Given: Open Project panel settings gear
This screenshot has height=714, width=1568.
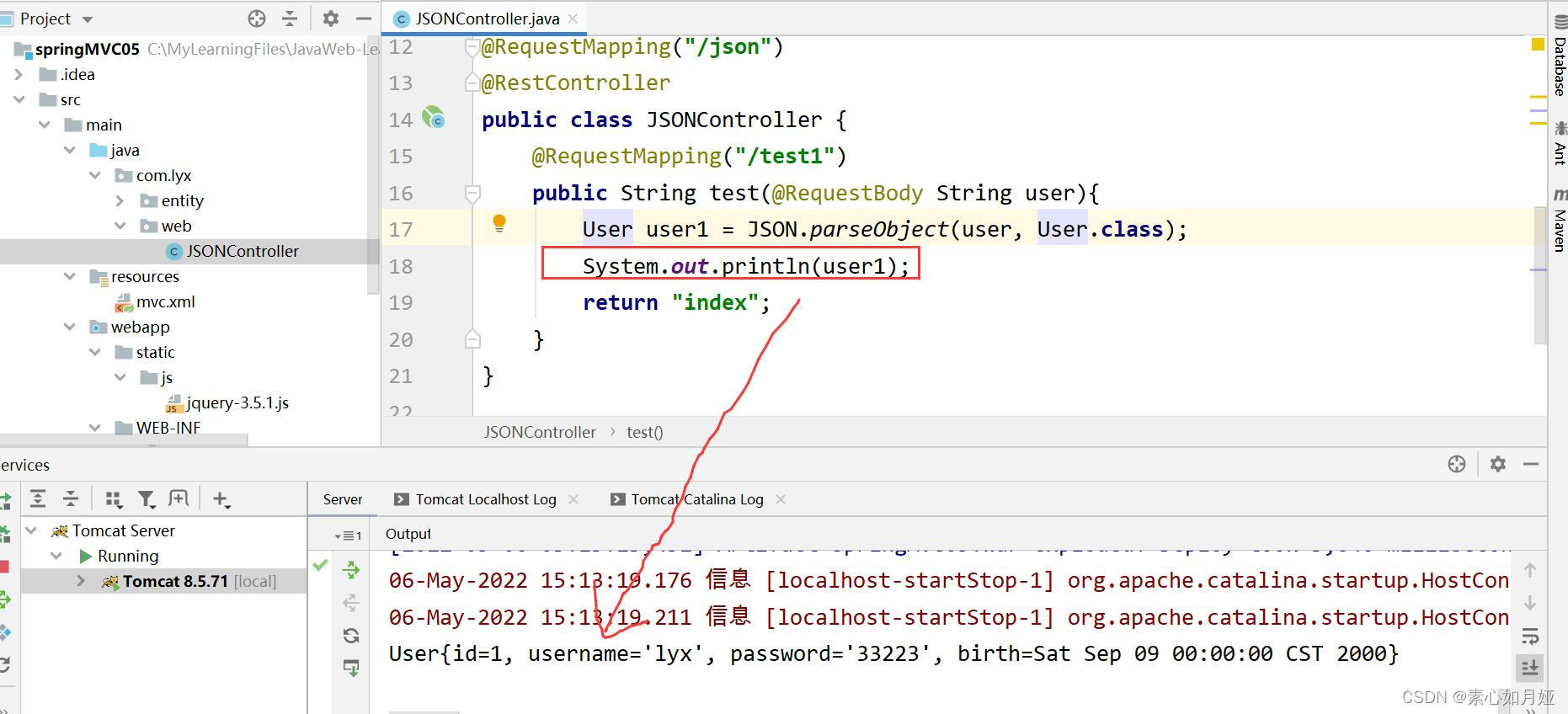Looking at the screenshot, I should [x=331, y=18].
